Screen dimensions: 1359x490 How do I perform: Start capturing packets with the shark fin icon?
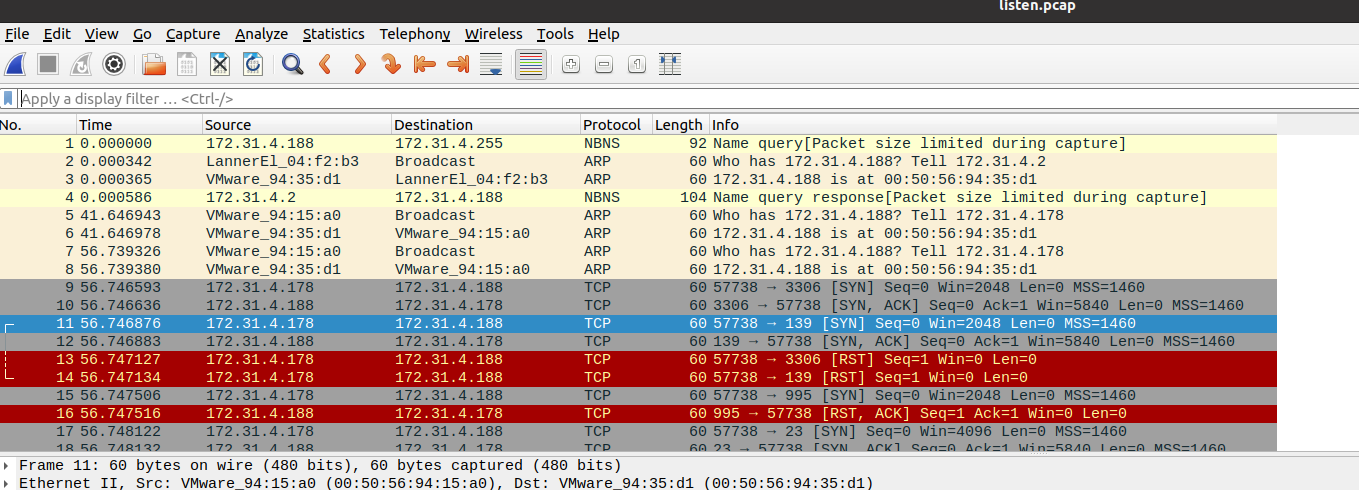pos(15,65)
